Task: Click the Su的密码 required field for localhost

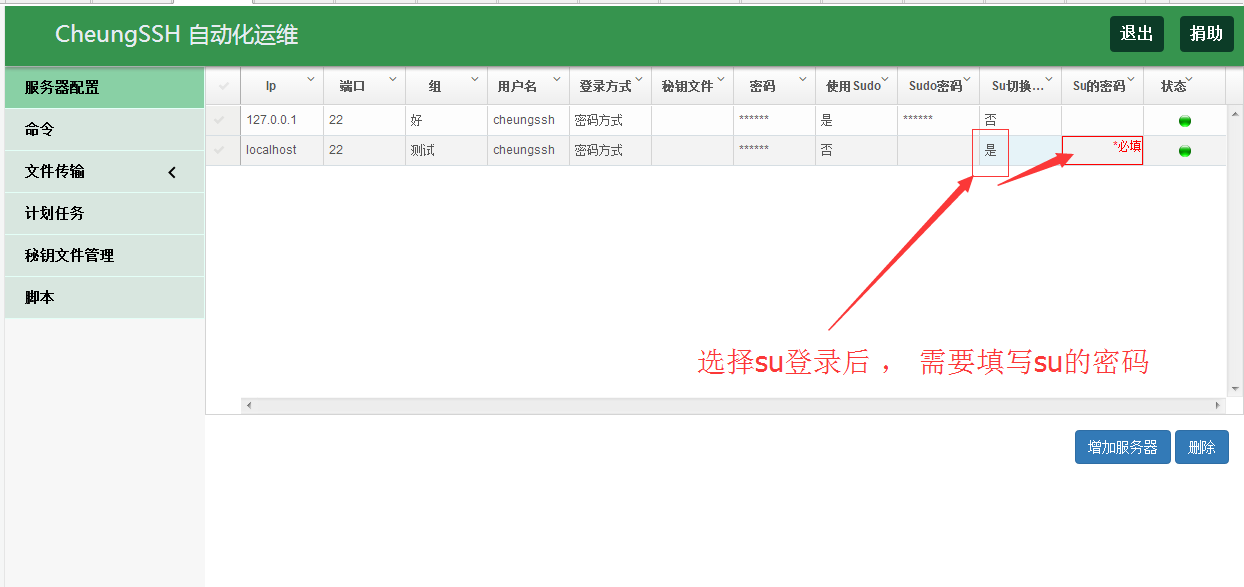Action: tap(1103, 150)
